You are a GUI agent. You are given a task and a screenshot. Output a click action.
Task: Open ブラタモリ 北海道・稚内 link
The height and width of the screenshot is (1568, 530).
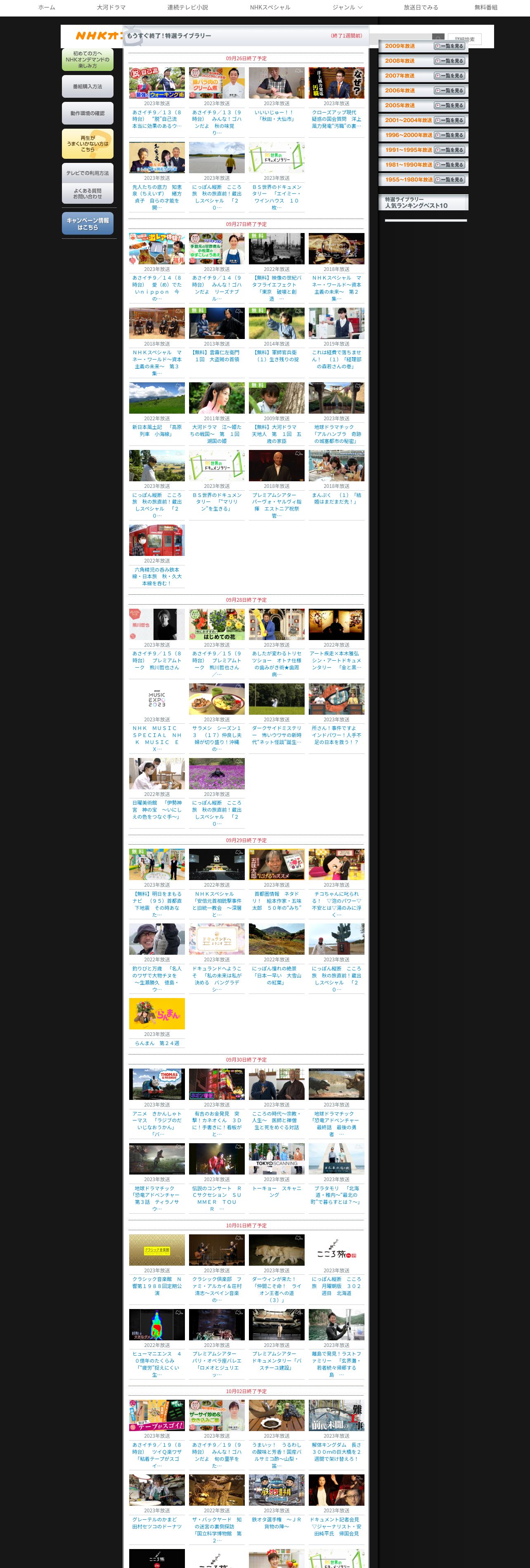tap(336, 1195)
